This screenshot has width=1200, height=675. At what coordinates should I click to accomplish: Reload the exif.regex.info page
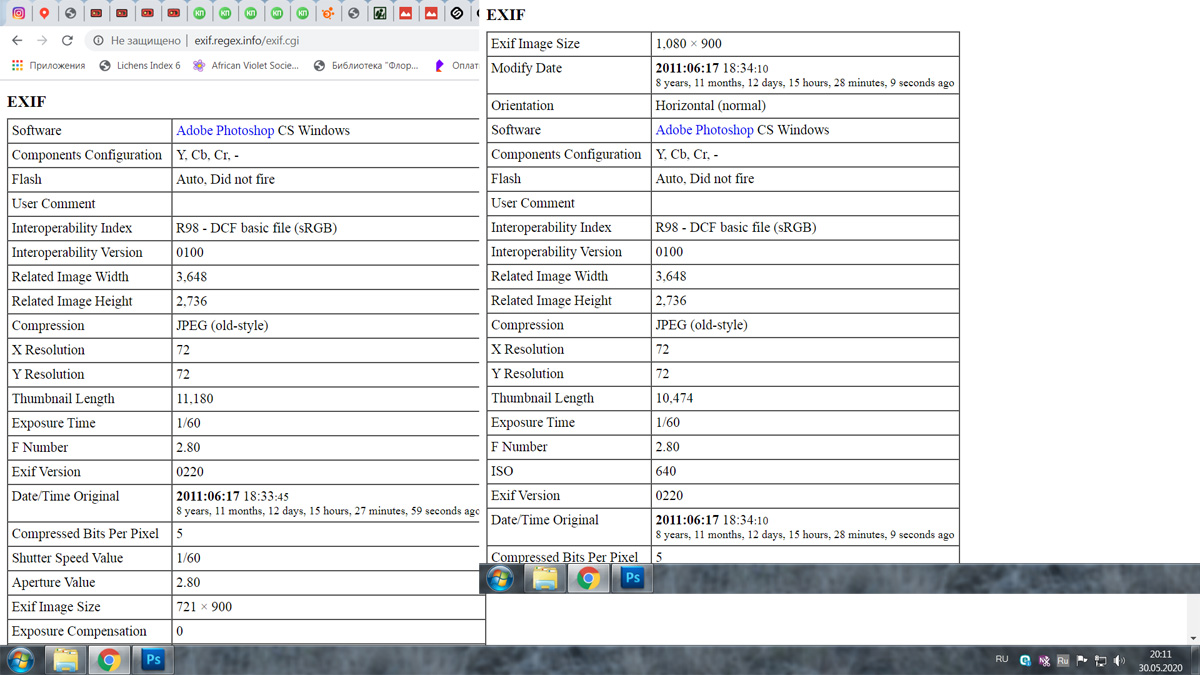click(x=67, y=41)
